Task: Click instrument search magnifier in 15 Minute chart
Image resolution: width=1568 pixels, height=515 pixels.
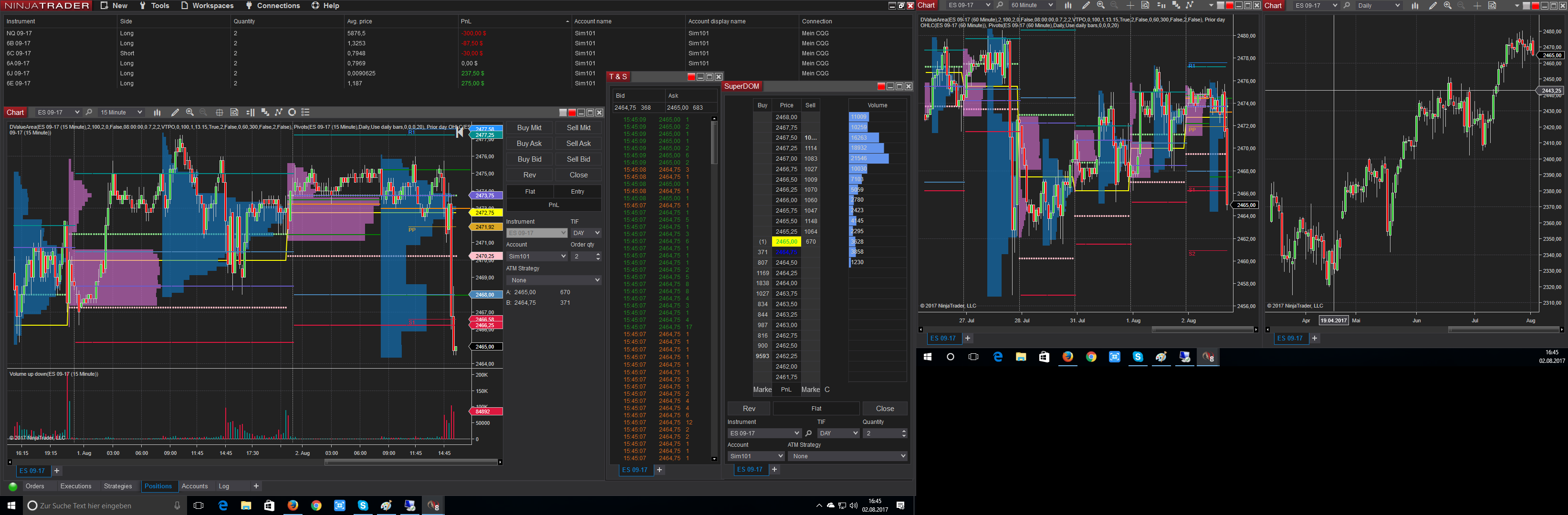Action: pyautogui.click(x=89, y=112)
